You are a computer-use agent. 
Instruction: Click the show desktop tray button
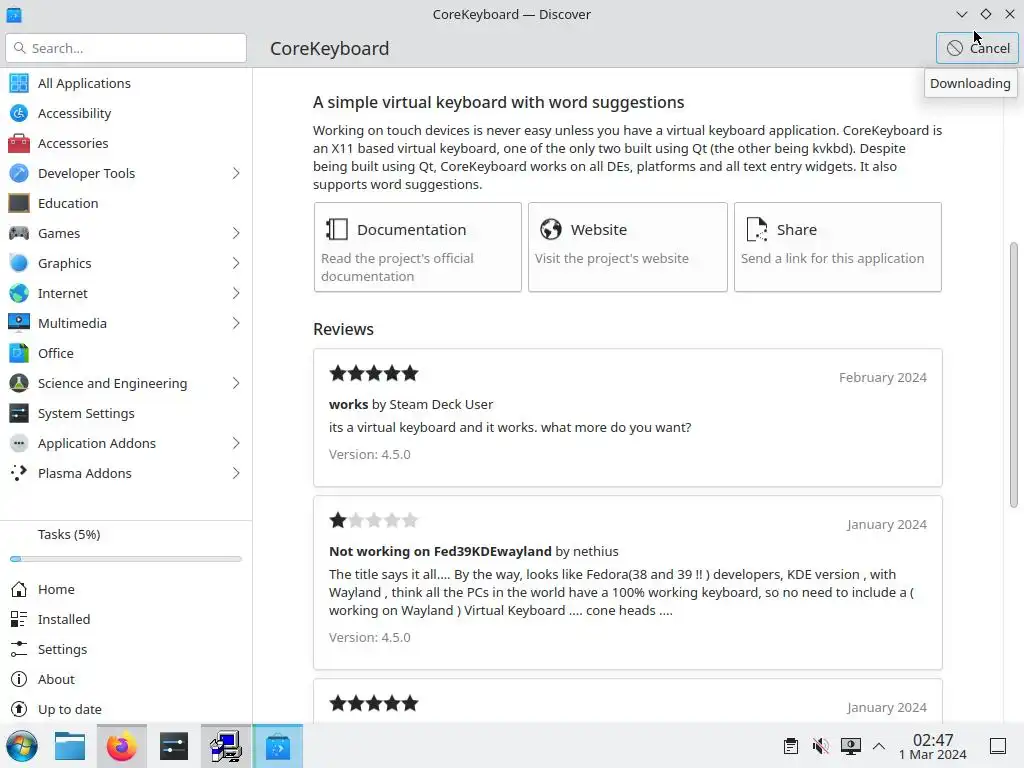tap(998, 746)
